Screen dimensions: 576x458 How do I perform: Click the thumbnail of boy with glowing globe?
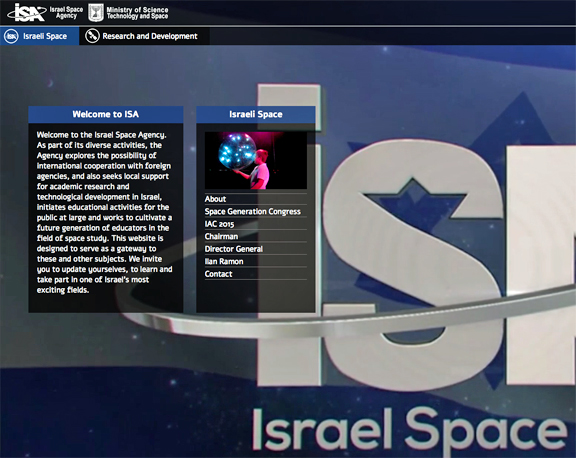tap(256, 161)
